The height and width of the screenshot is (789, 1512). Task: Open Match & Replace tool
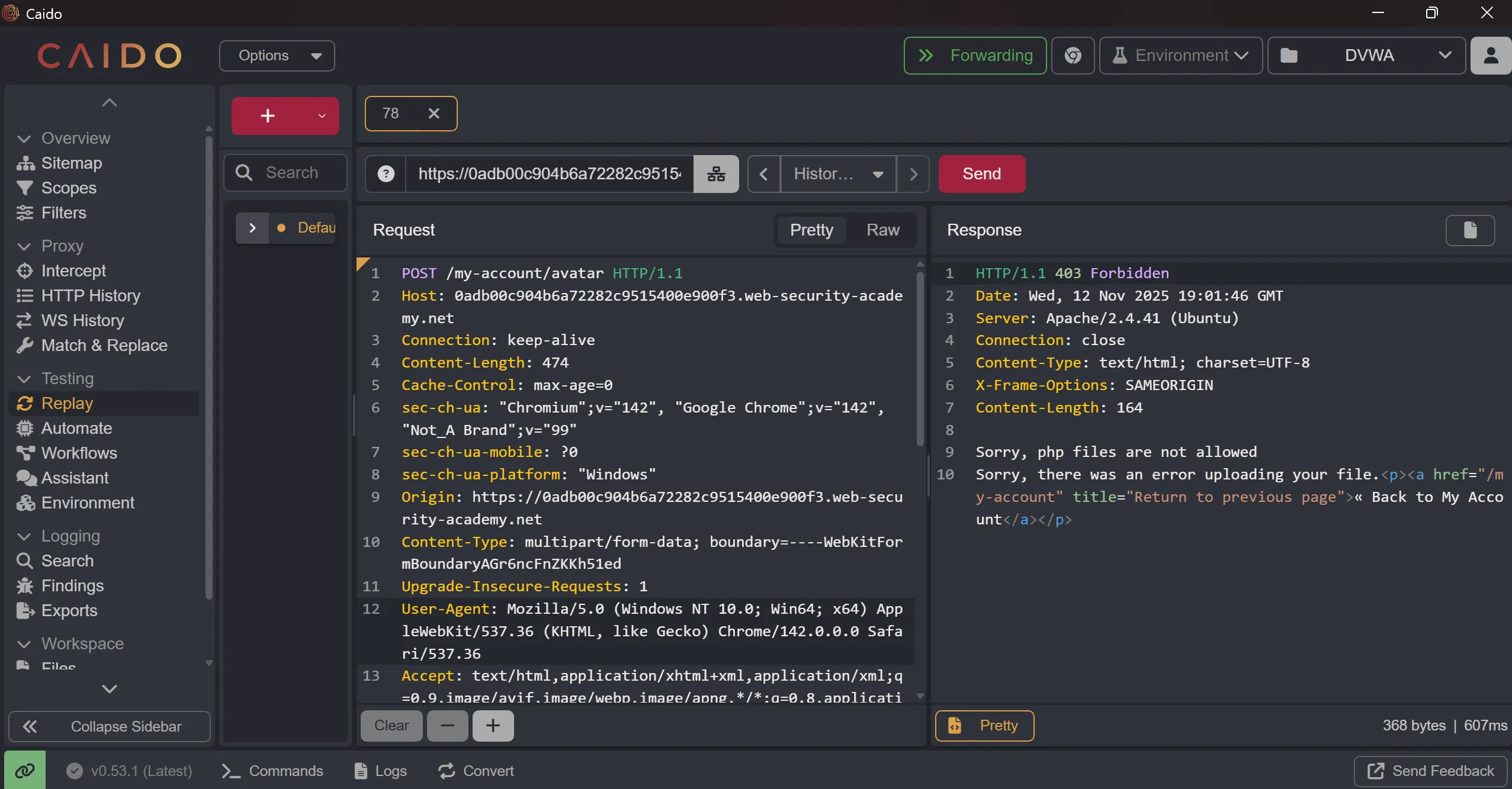pos(104,345)
